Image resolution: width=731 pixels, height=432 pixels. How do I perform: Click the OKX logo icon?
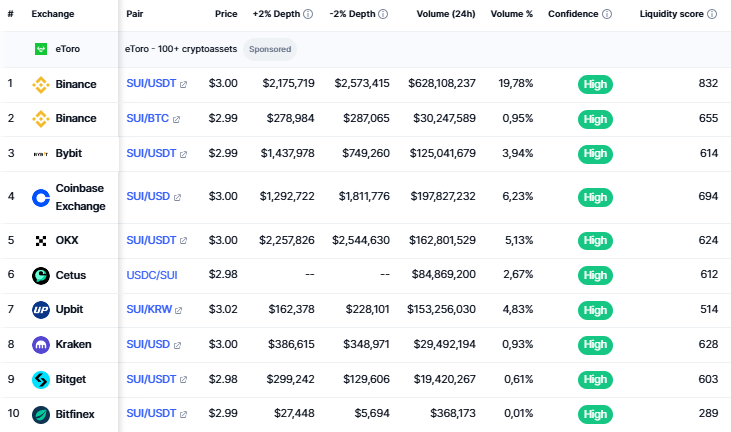(41, 240)
